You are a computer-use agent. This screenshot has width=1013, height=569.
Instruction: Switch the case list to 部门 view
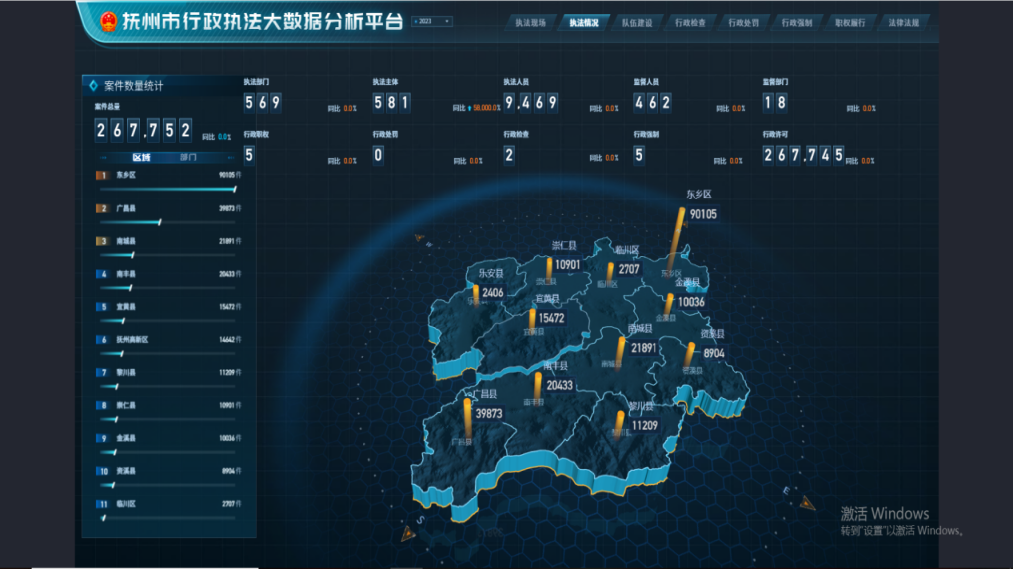(188, 157)
